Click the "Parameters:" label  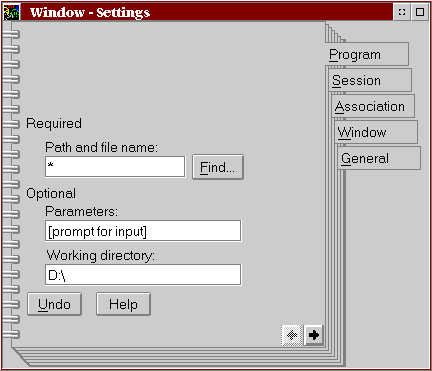81,211
